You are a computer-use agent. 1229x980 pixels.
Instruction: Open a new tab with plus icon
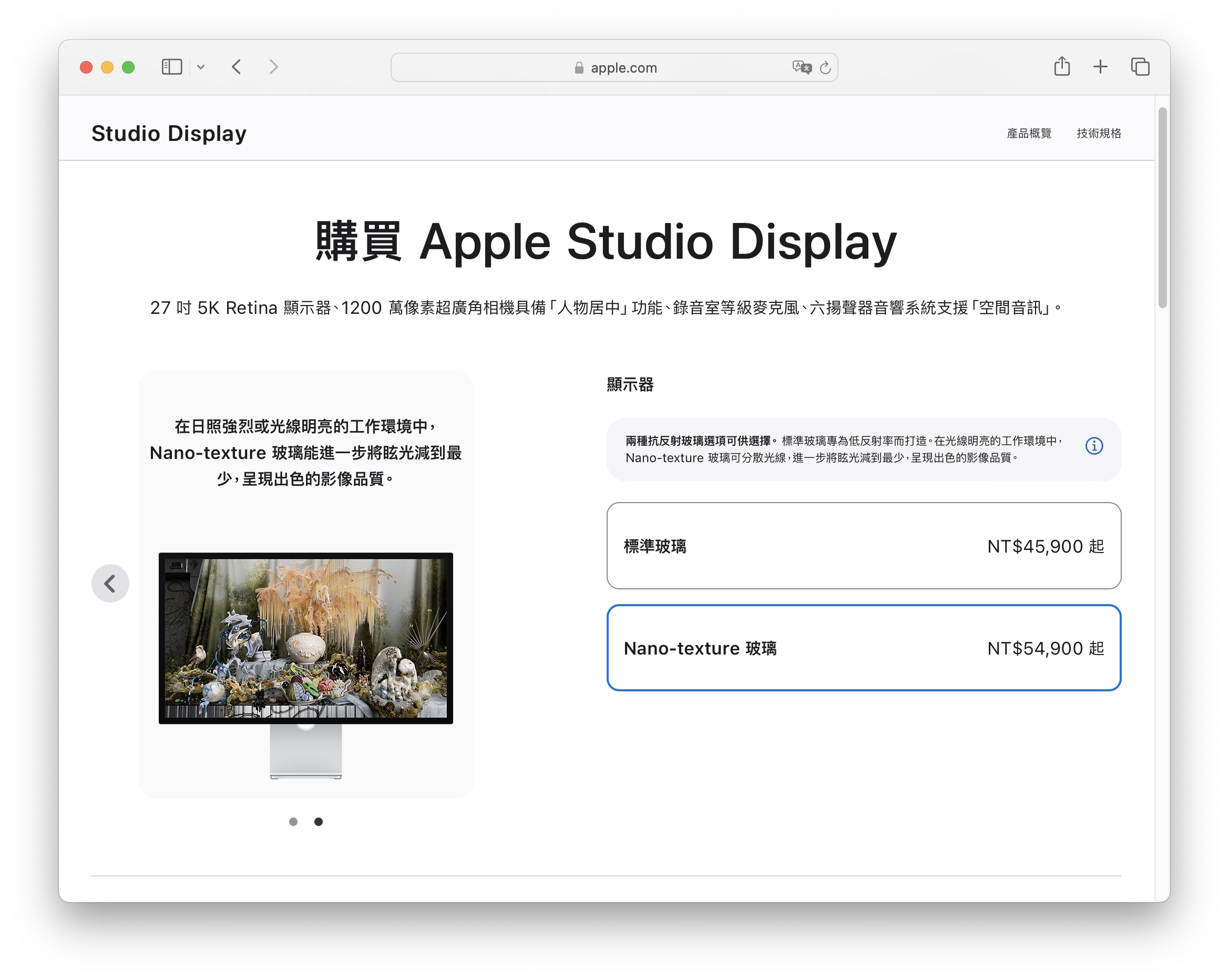[1100, 67]
